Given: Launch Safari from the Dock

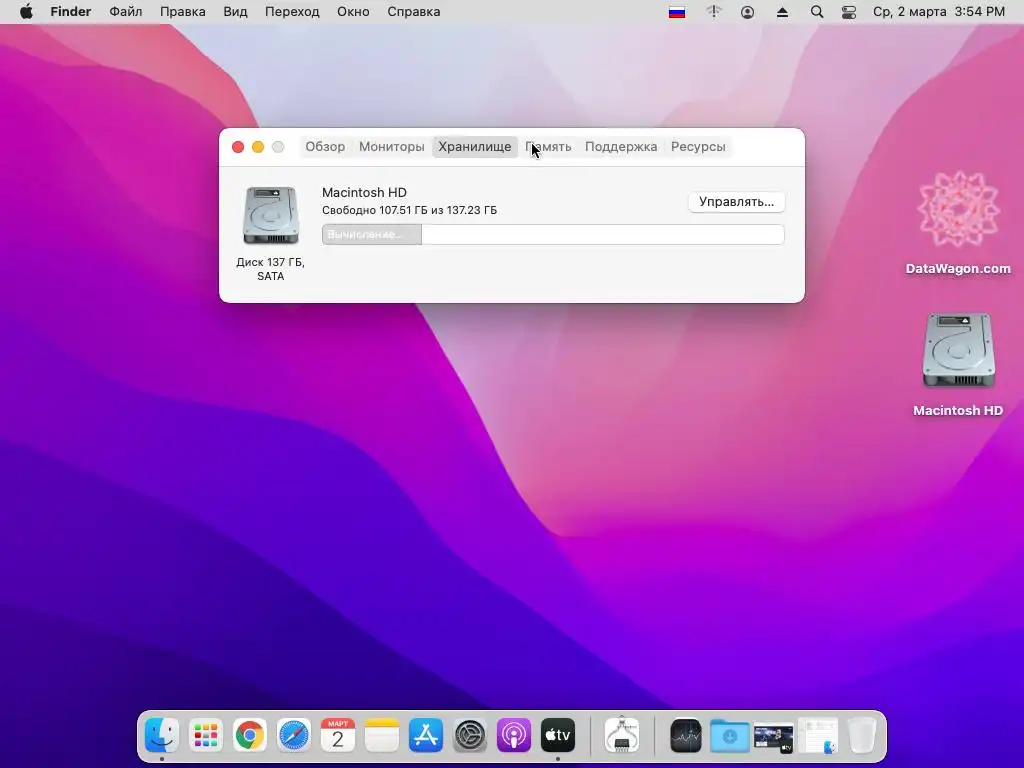Looking at the screenshot, I should click(x=294, y=735).
